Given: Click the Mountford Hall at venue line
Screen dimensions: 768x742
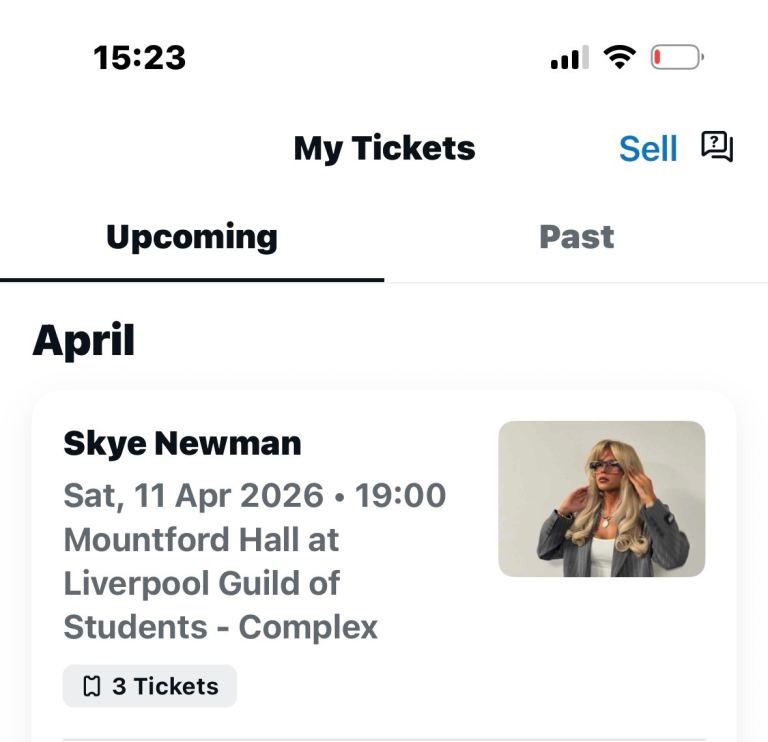Looking at the screenshot, I should [x=201, y=540].
